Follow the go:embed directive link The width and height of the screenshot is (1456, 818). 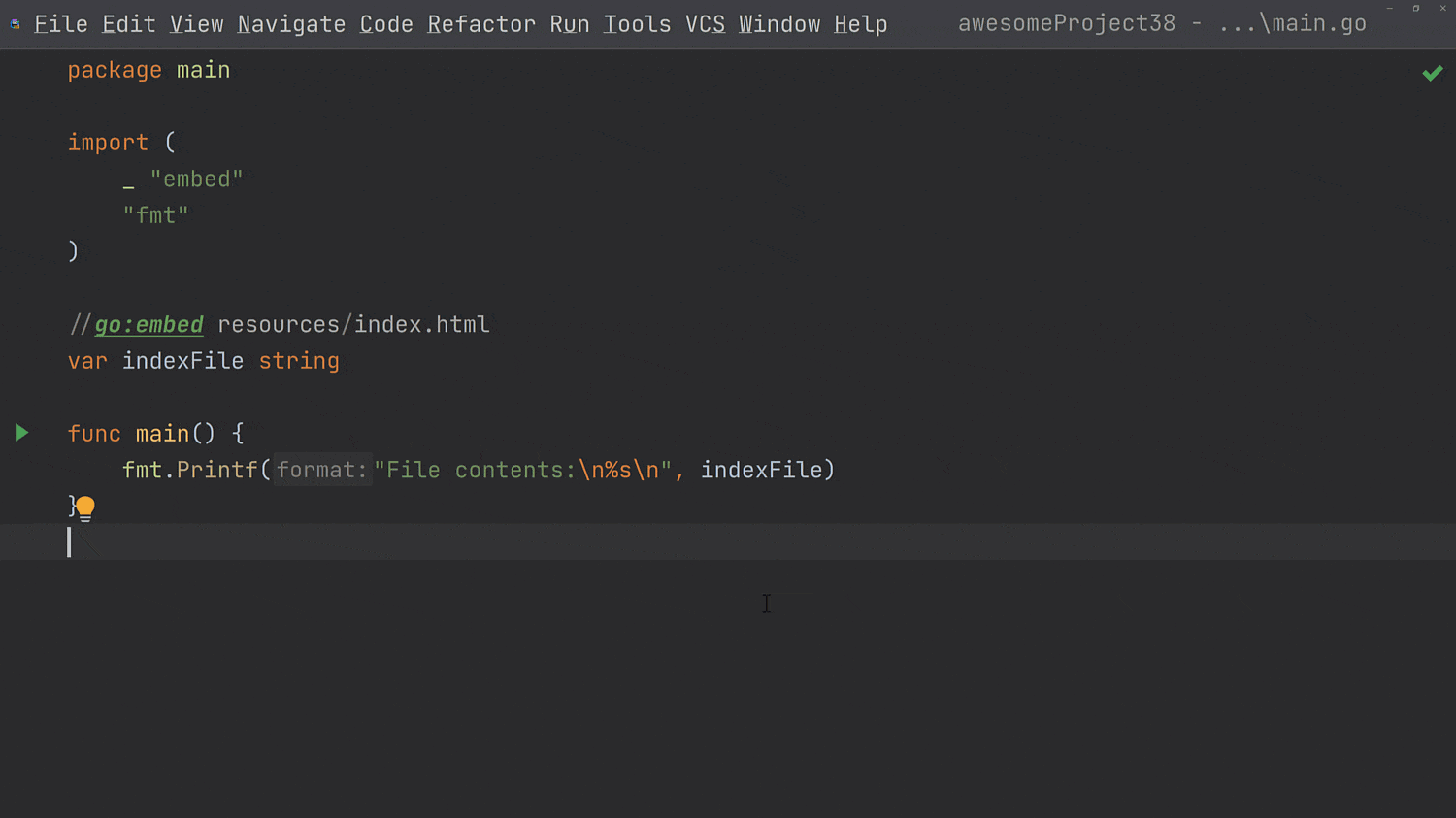coord(149,324)
